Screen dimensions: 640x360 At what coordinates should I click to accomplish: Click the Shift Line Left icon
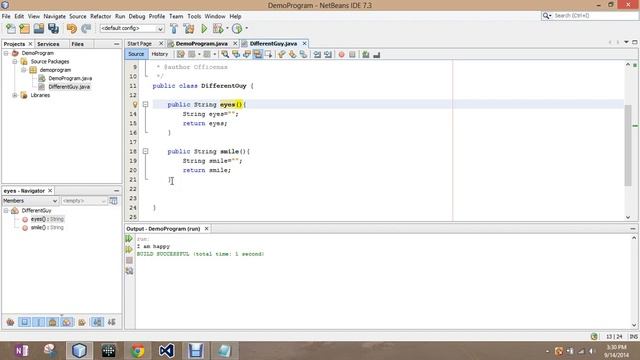pos(317,54)
